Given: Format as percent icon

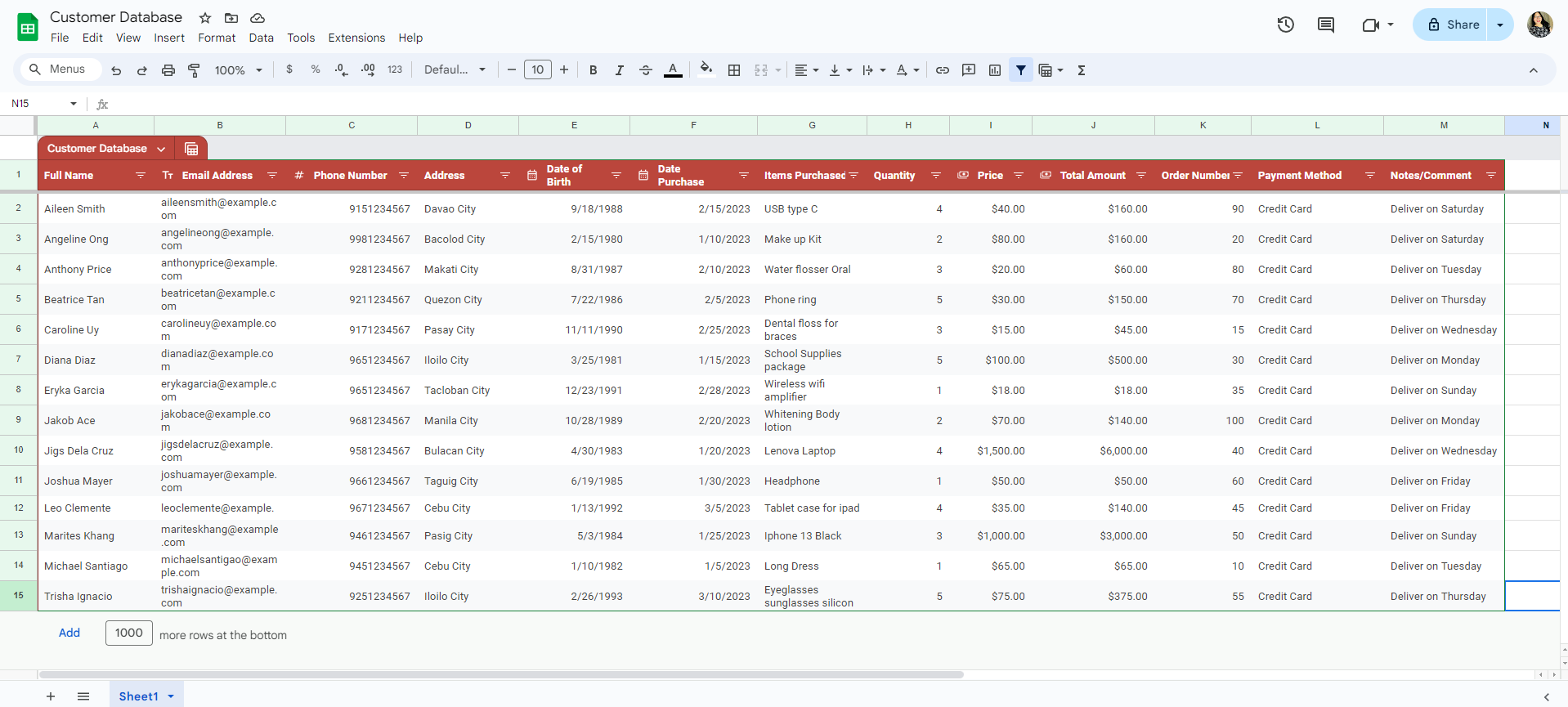Looking at the screenshot, I should (x=316, y=70).
